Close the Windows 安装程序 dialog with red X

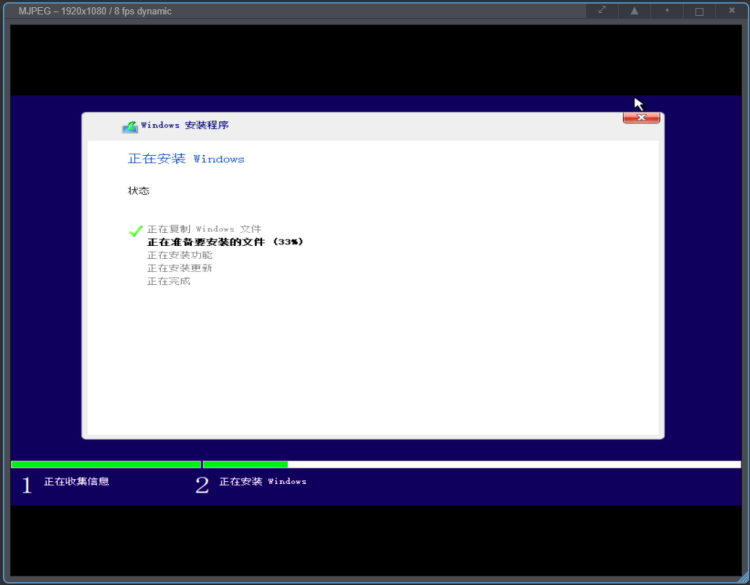click(641, 118)
